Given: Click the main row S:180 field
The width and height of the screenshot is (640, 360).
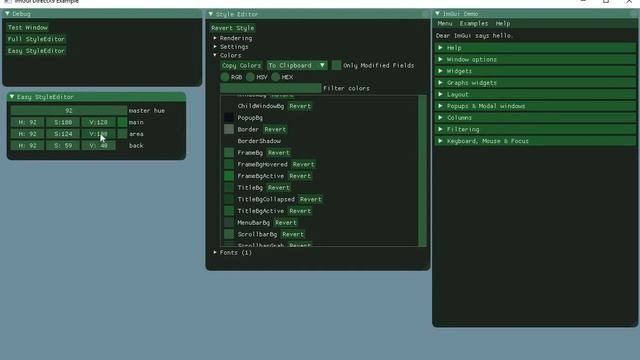Looking at the screenshot, I should click(x=63, y=122).
